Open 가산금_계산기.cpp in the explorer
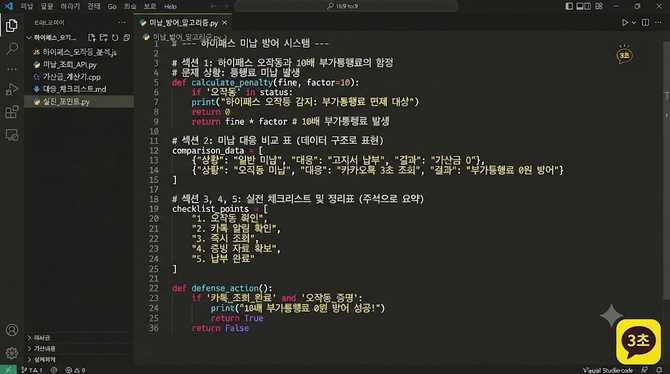 click(x=71, y=77)
